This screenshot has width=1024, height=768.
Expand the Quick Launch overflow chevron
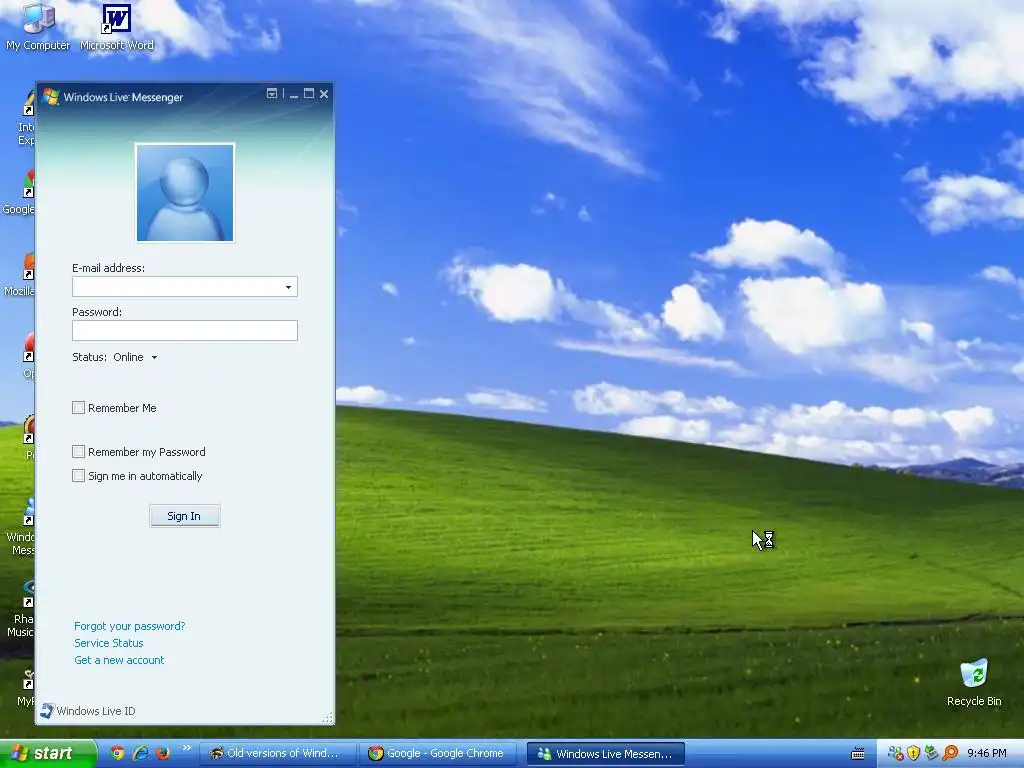tap(186, 748)
